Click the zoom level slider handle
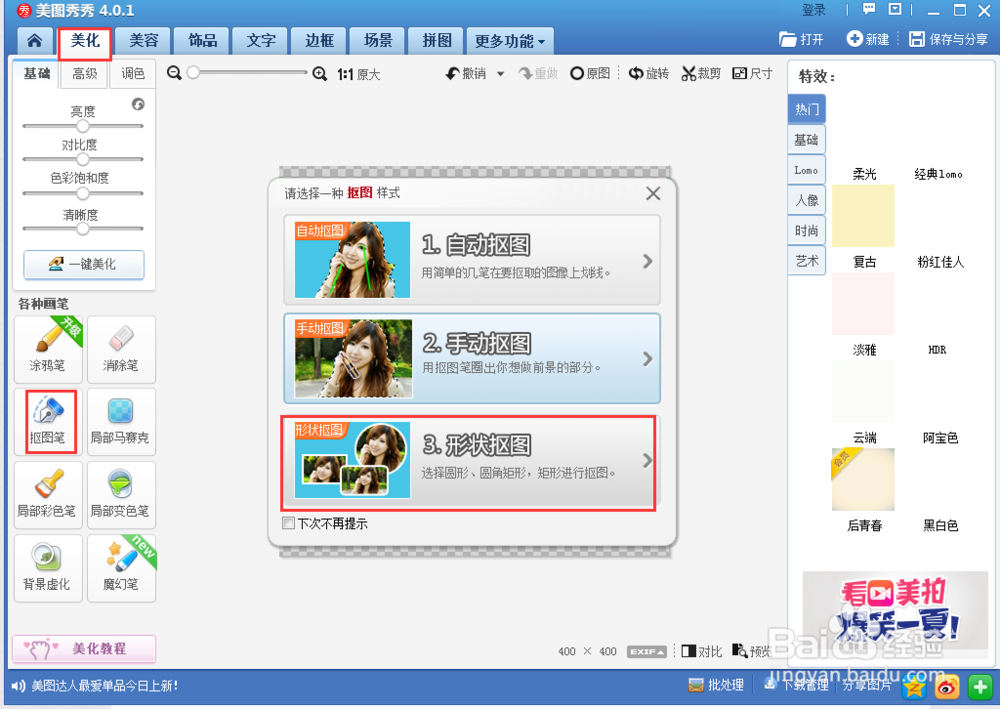1000x709 pixels. [193, 73]
